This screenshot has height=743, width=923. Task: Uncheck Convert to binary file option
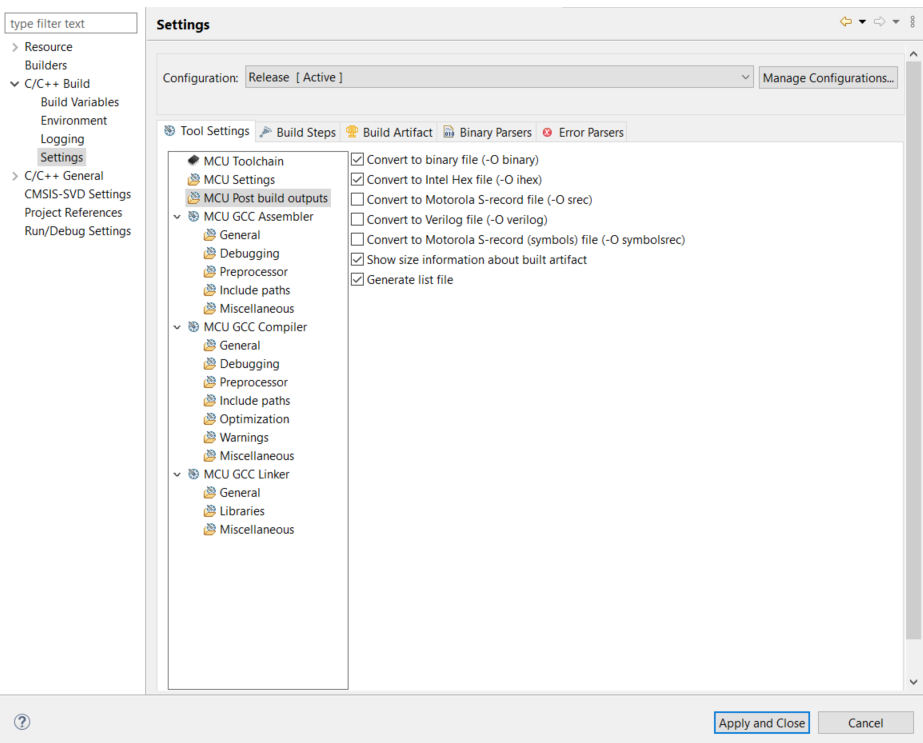pyautogui.click(x=357, y=160)
